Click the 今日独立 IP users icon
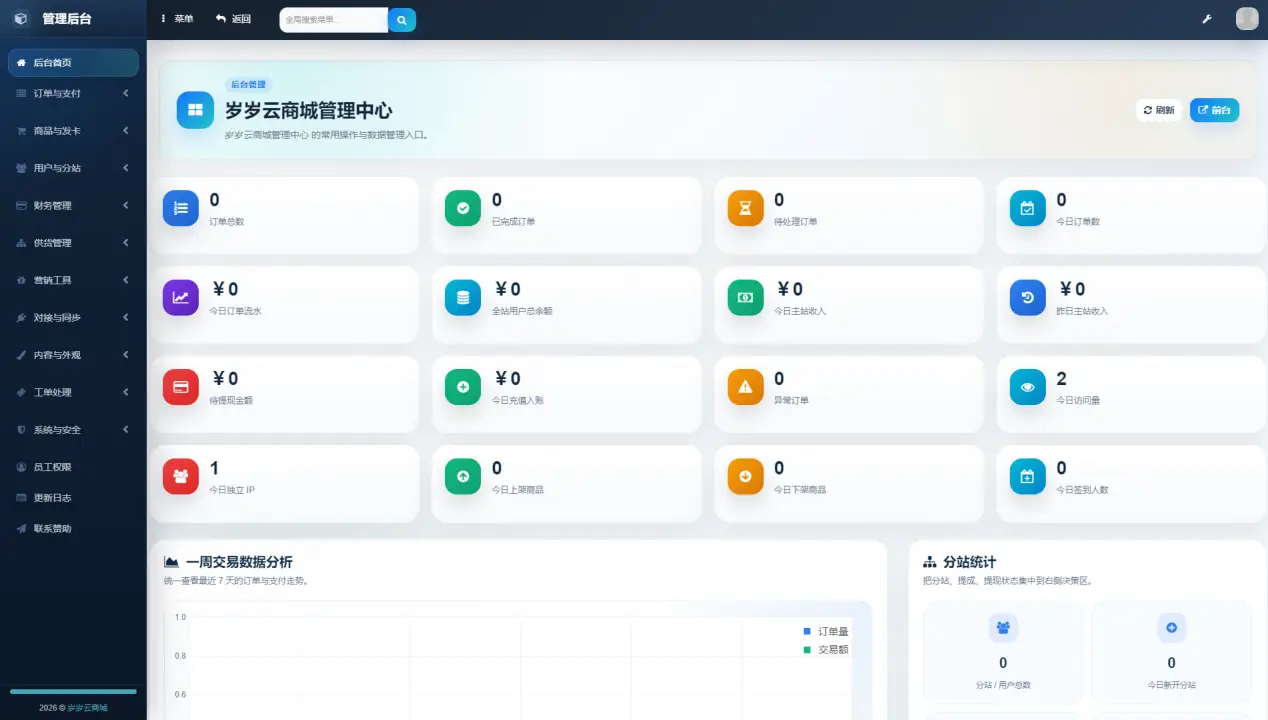This screenshot has height=720, width=1268. 181,476
